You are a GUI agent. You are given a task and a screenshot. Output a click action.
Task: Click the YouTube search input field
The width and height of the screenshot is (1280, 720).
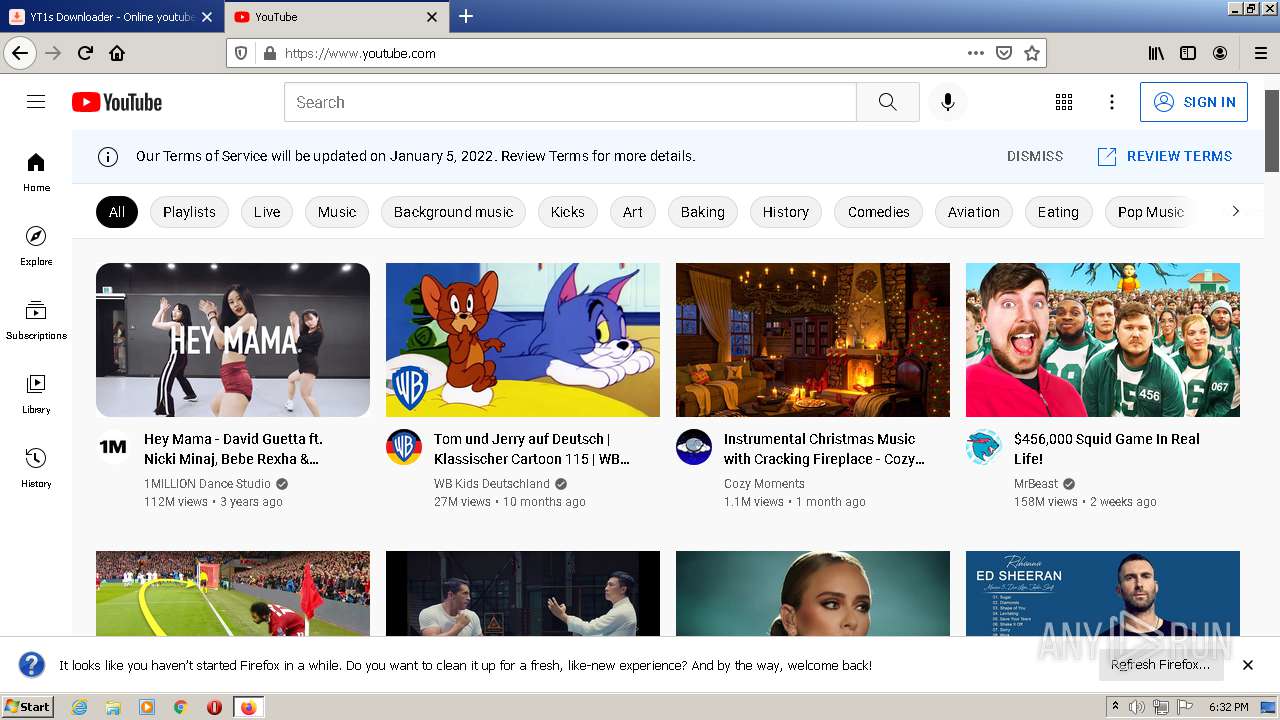[570, 102]
